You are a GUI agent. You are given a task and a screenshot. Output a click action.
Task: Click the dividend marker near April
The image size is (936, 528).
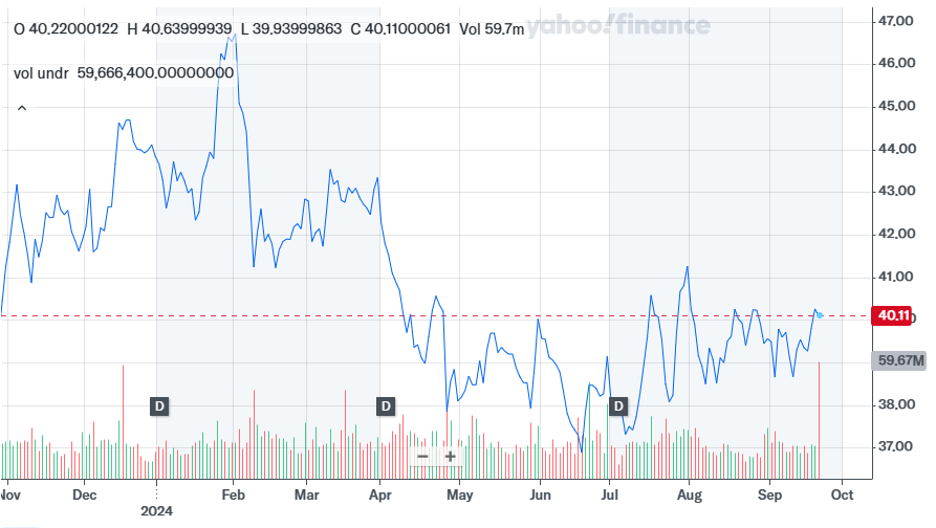(386, 406)
